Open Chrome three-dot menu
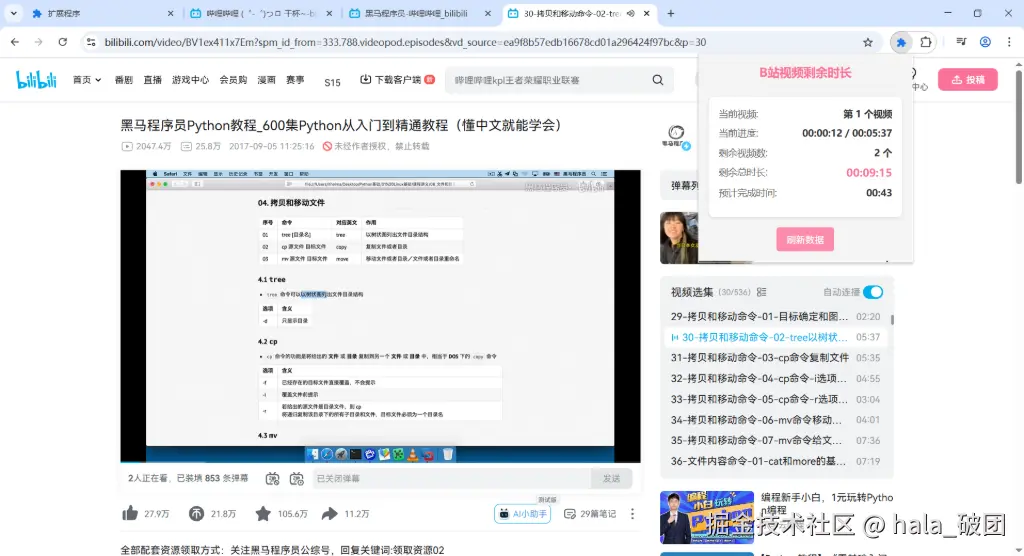Screen dimensions: 1024x556 click(1010, 42)
